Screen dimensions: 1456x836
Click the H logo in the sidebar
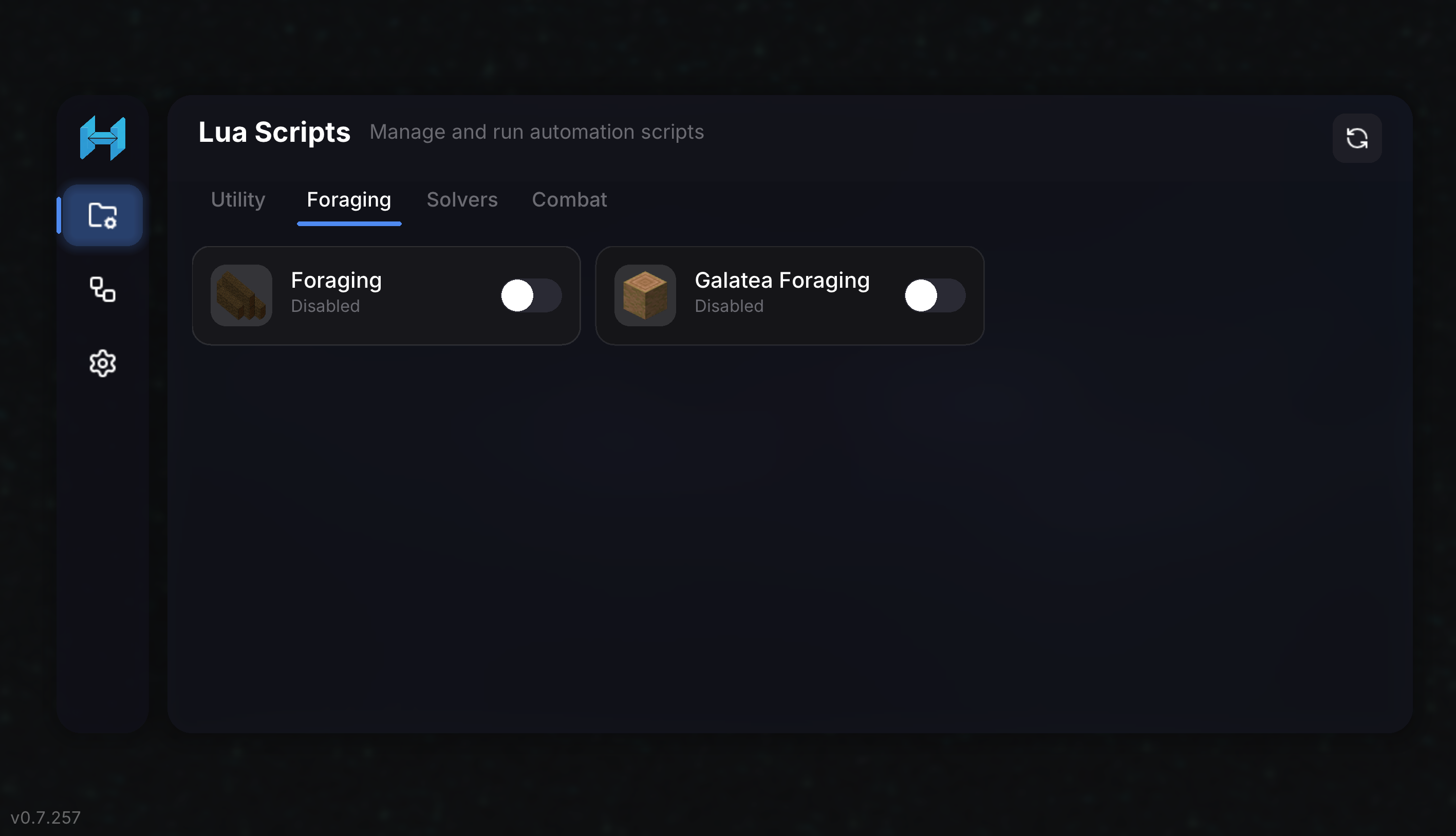102,138
